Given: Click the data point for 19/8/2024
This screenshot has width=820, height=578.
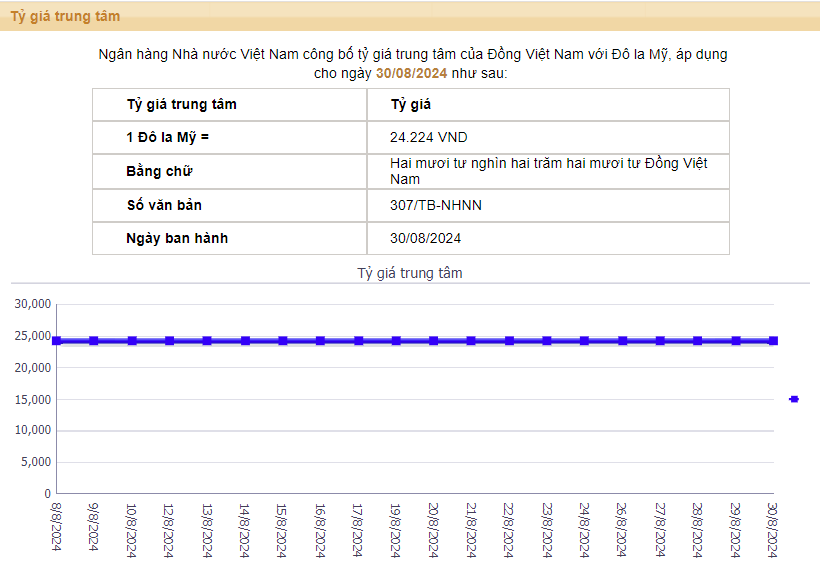Looking at the screenshot, I should (x=396, y=341).
